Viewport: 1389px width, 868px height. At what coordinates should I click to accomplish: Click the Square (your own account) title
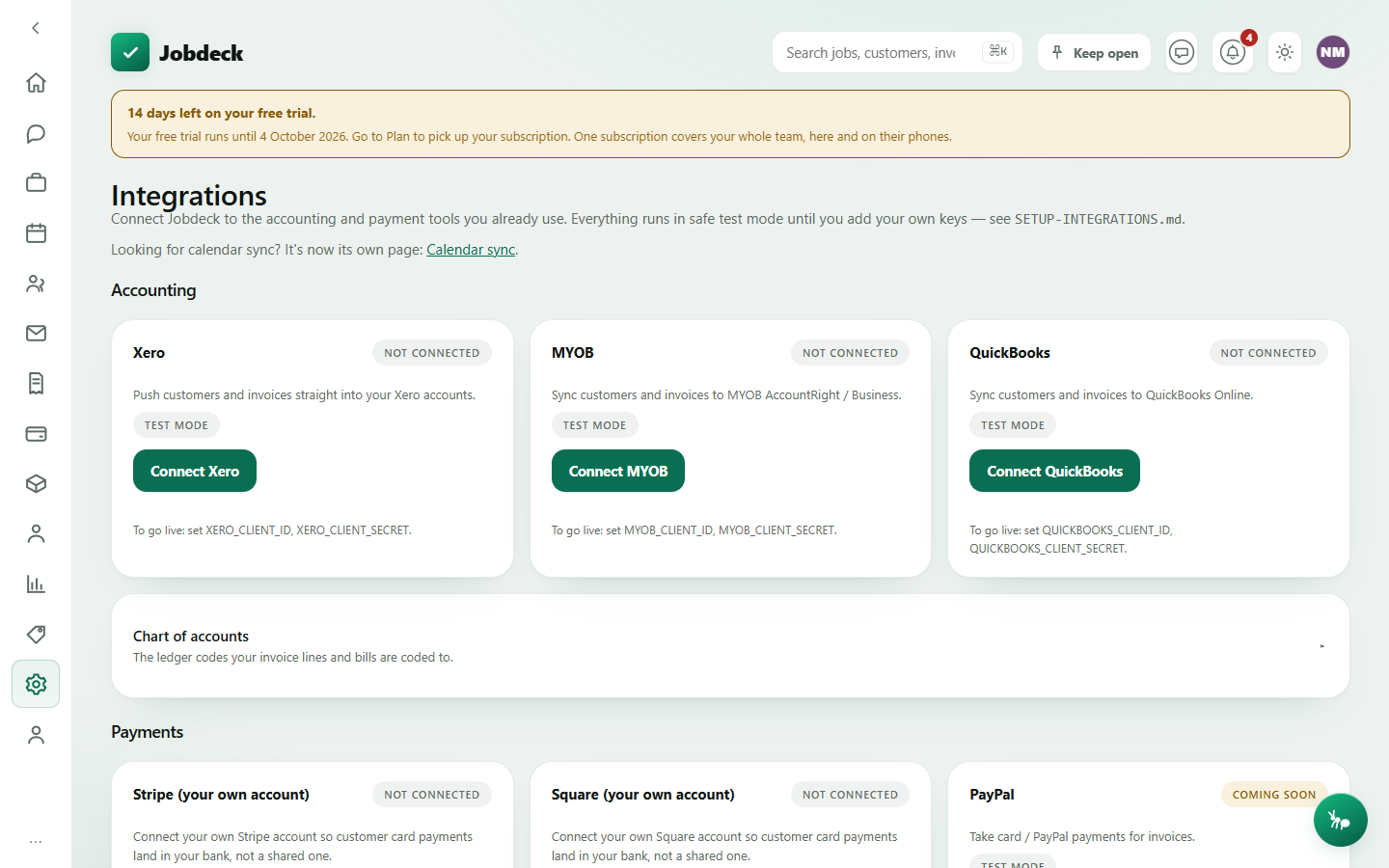click(x=642, y=795)
